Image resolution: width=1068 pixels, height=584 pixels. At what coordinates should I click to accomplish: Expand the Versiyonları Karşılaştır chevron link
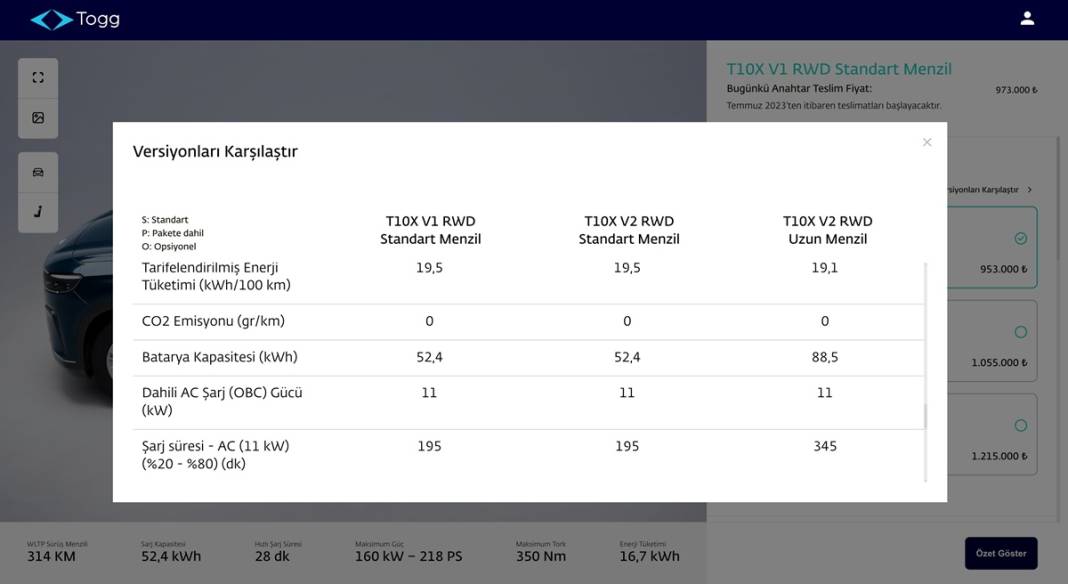click(x=1029, y=189)
